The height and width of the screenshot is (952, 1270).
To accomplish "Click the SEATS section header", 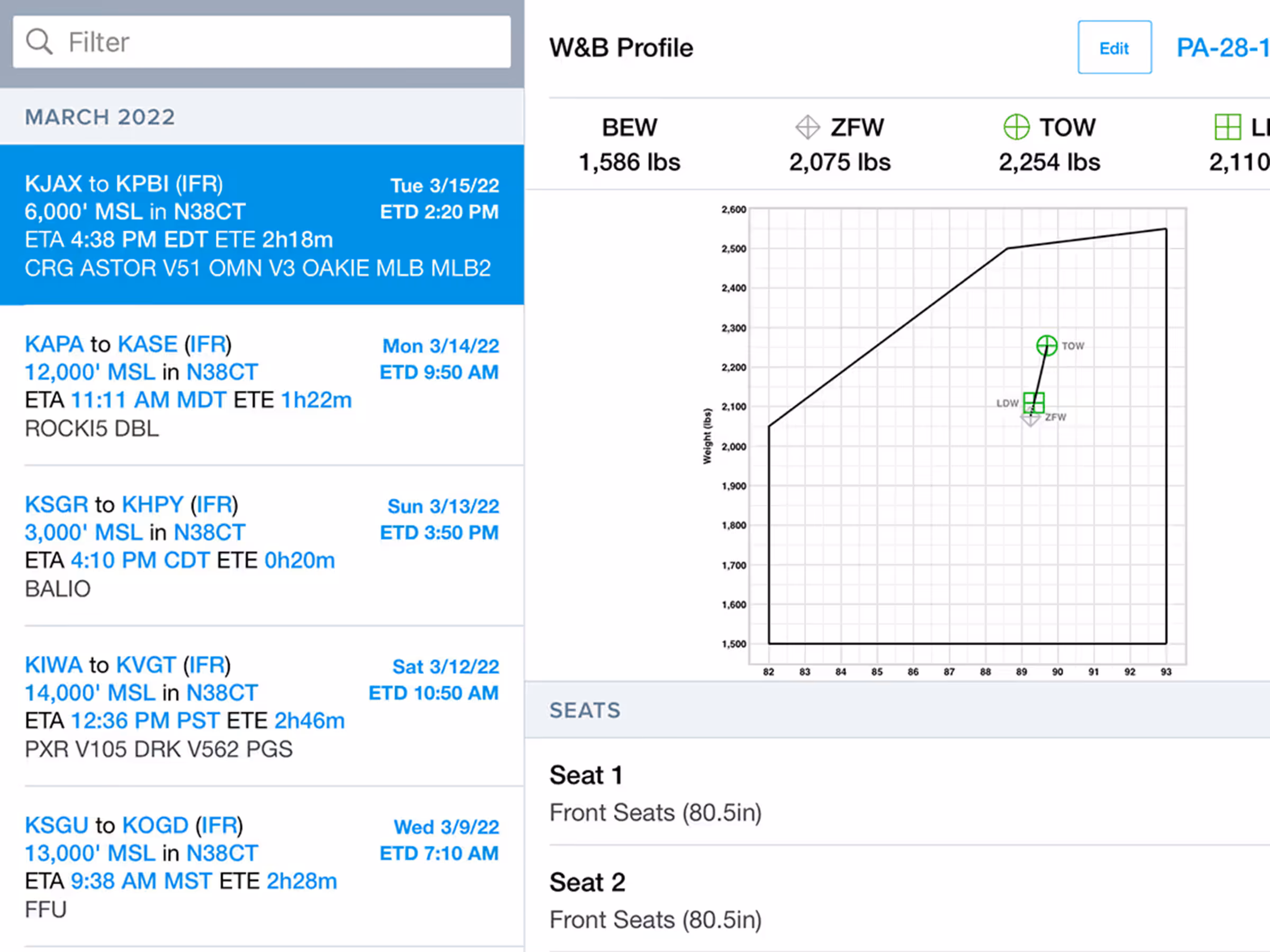I will [585, 710].
